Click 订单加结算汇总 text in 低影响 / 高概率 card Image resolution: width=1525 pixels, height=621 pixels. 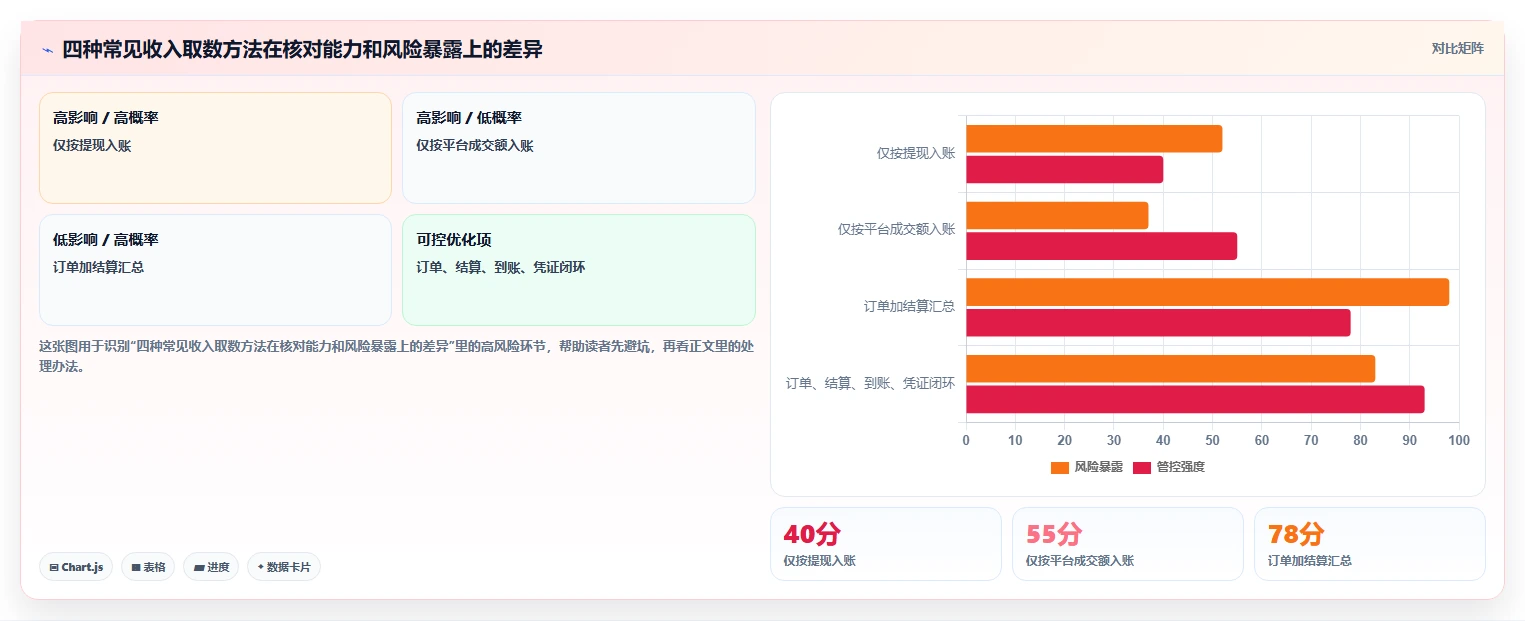[x=98, y=267]
